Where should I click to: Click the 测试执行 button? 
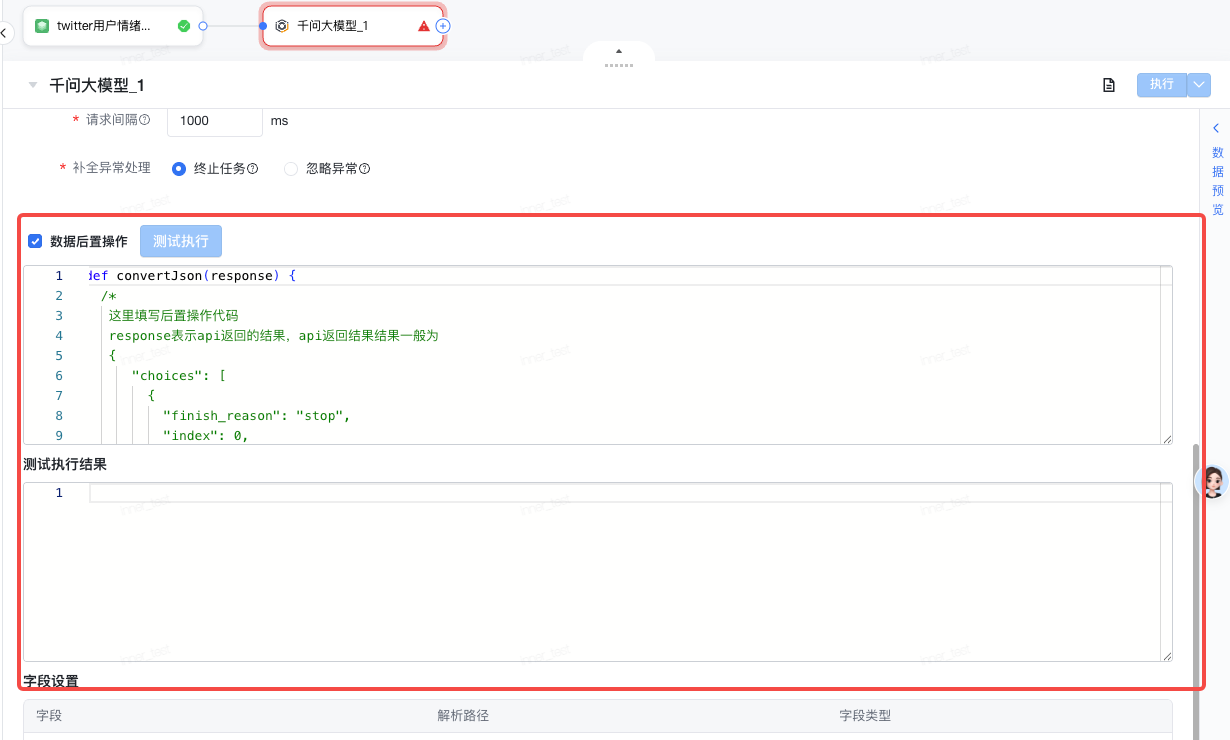181,241
